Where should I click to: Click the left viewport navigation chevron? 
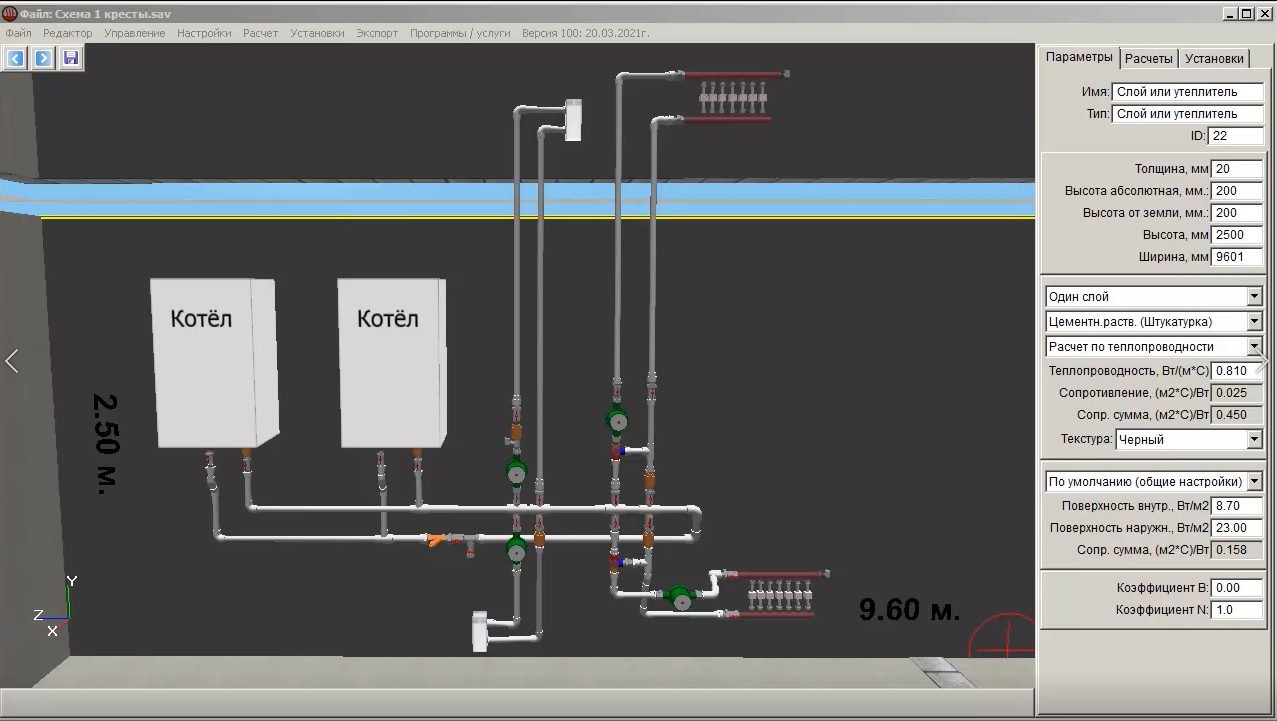[x=12, y=361]
